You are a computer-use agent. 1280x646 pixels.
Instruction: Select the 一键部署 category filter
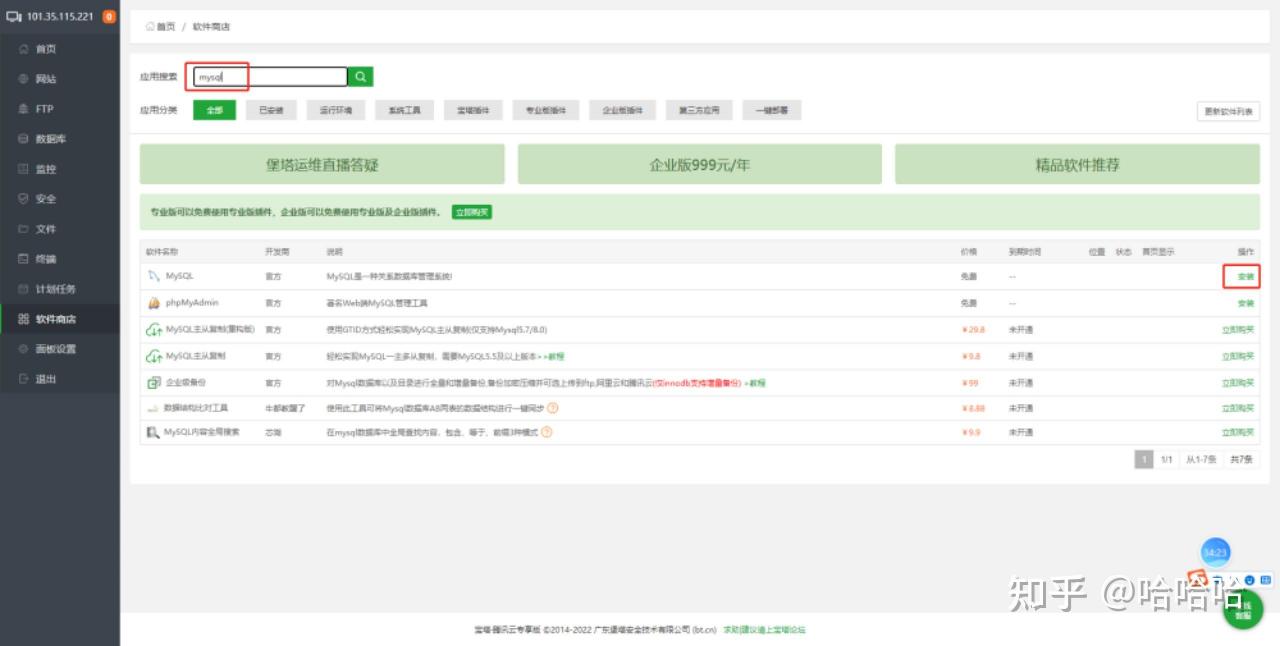772,110
